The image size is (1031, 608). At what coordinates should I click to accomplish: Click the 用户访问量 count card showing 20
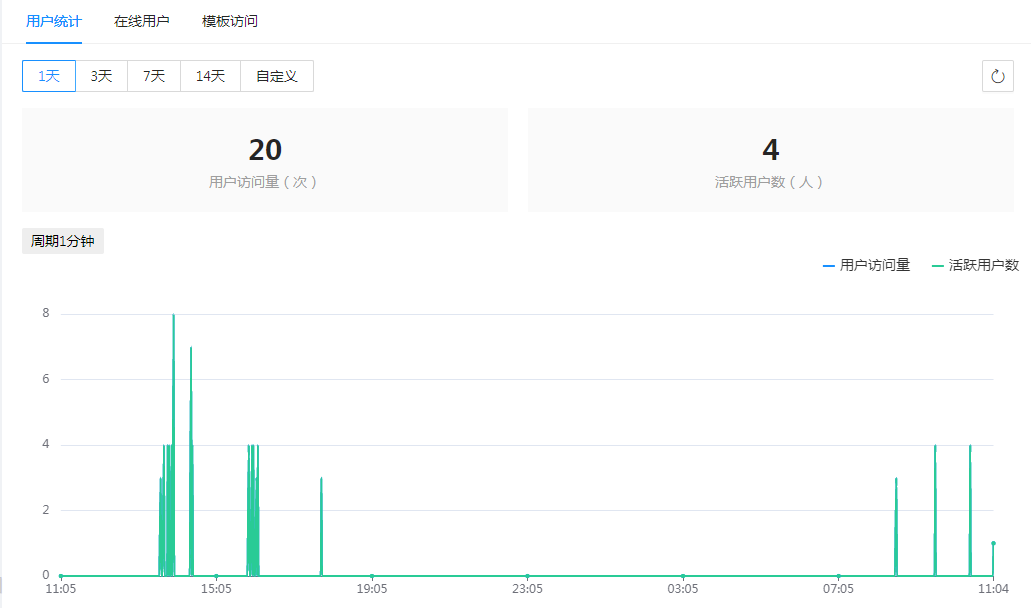pos(265,160)
